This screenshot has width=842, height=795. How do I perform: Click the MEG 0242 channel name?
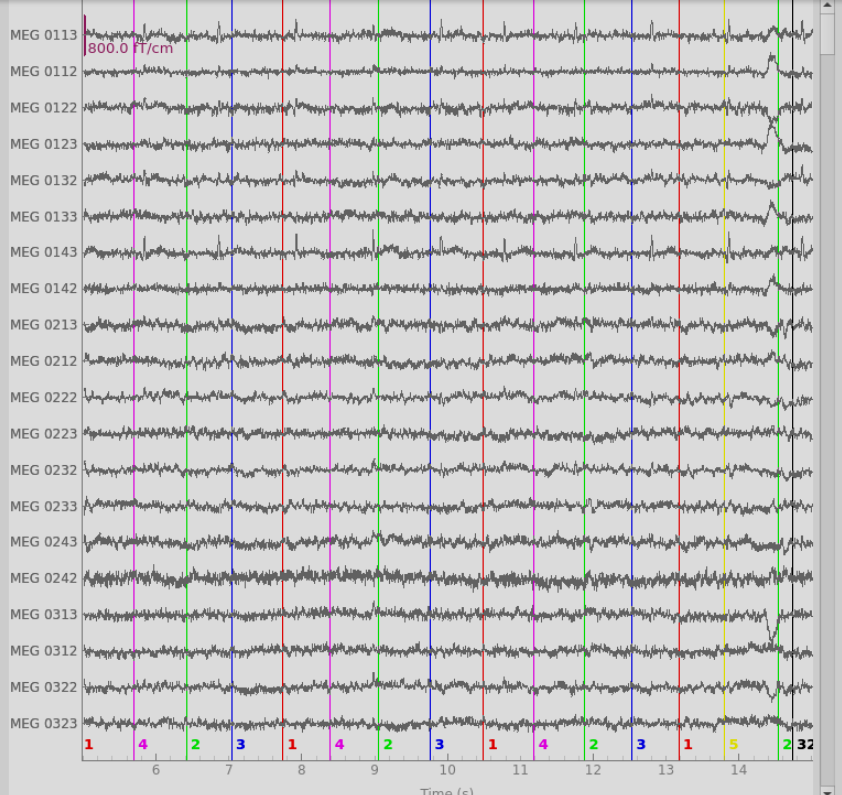43,579
